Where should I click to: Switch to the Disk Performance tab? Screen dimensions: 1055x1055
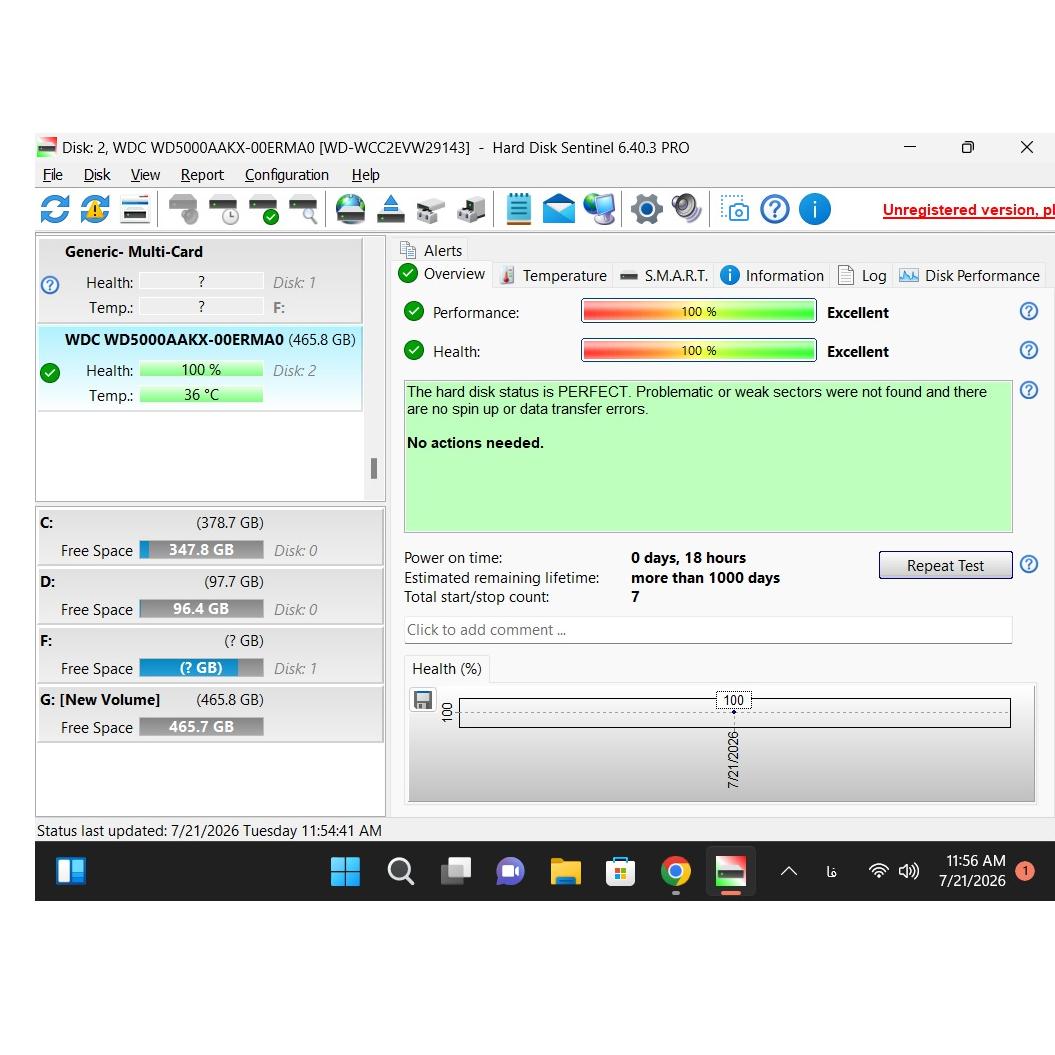(970, 276)
